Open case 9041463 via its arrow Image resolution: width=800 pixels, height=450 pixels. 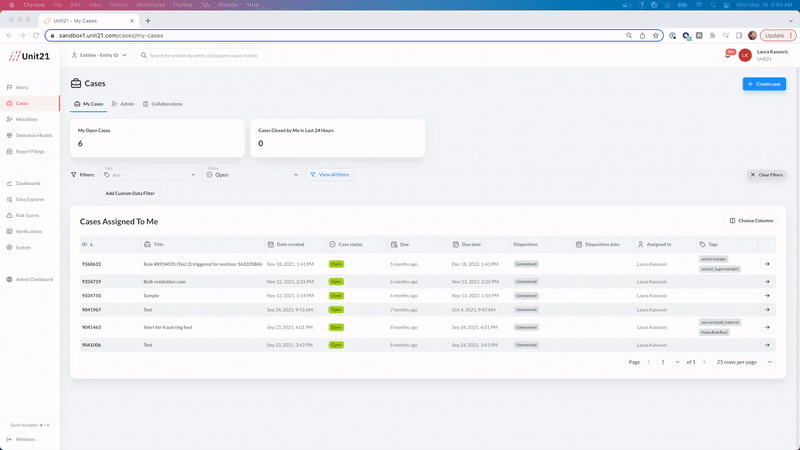(767, 328)
